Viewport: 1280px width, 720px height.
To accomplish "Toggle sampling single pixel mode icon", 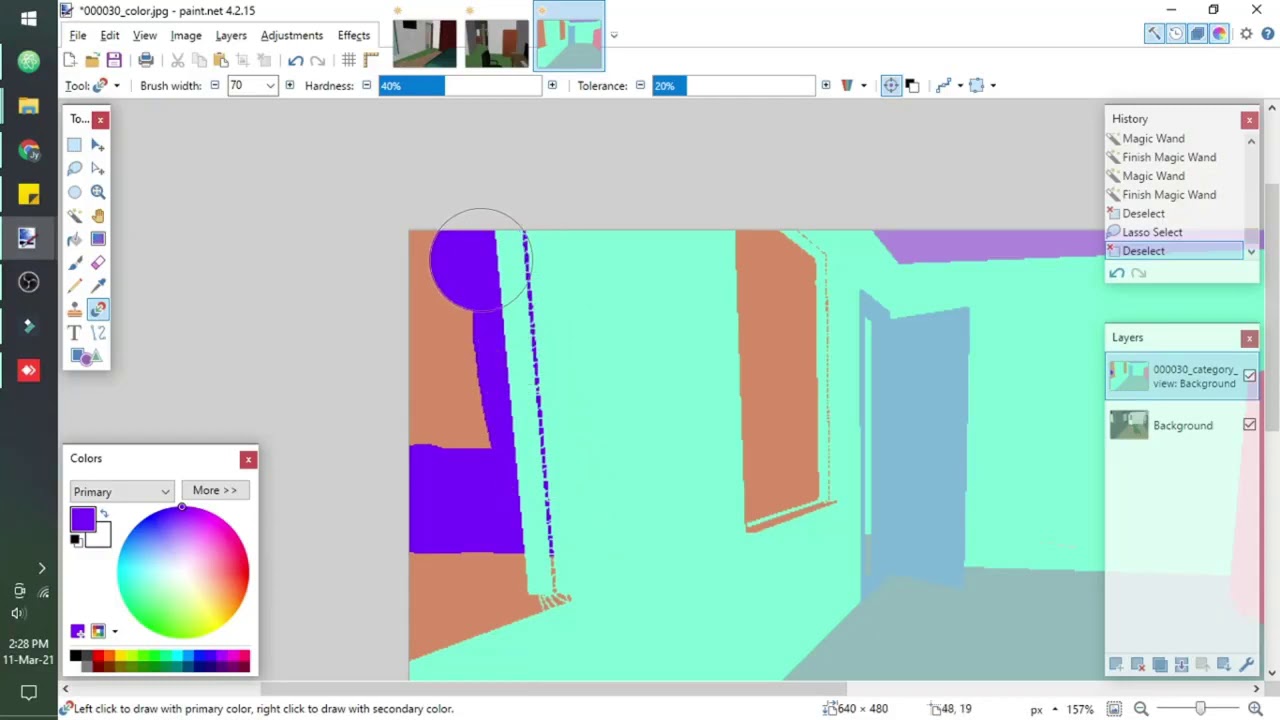I will point(891,86).
